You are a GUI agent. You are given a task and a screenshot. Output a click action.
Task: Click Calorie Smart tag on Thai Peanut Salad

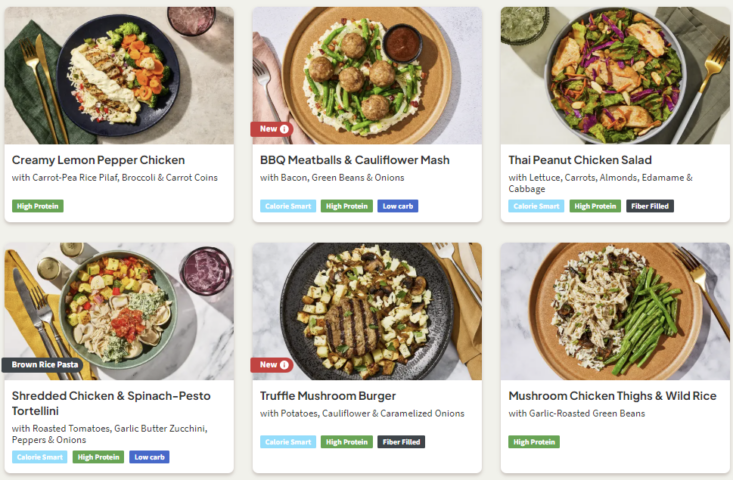(536, 206)
